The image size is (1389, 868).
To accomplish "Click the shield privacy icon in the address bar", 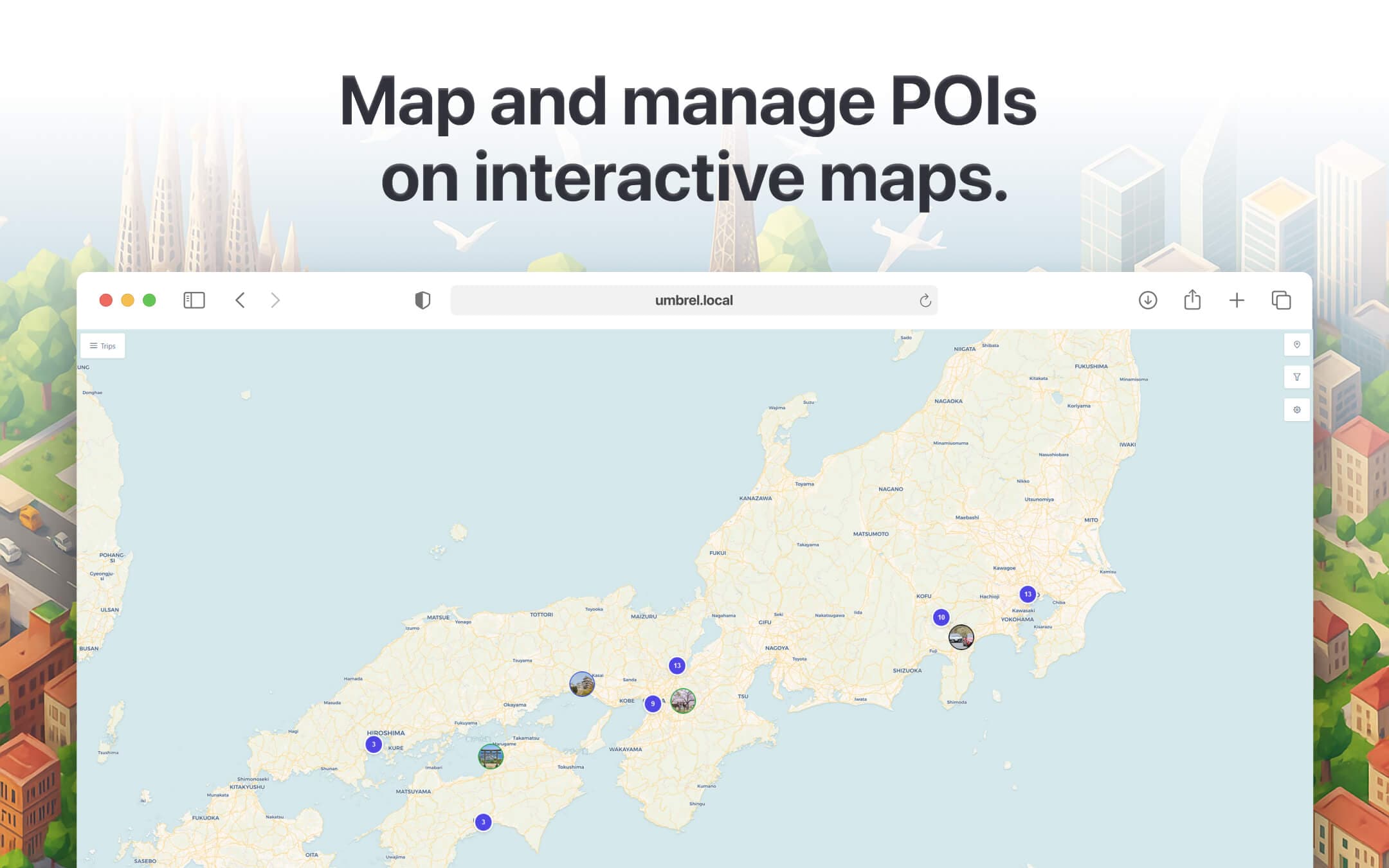I will coord(422,300).
